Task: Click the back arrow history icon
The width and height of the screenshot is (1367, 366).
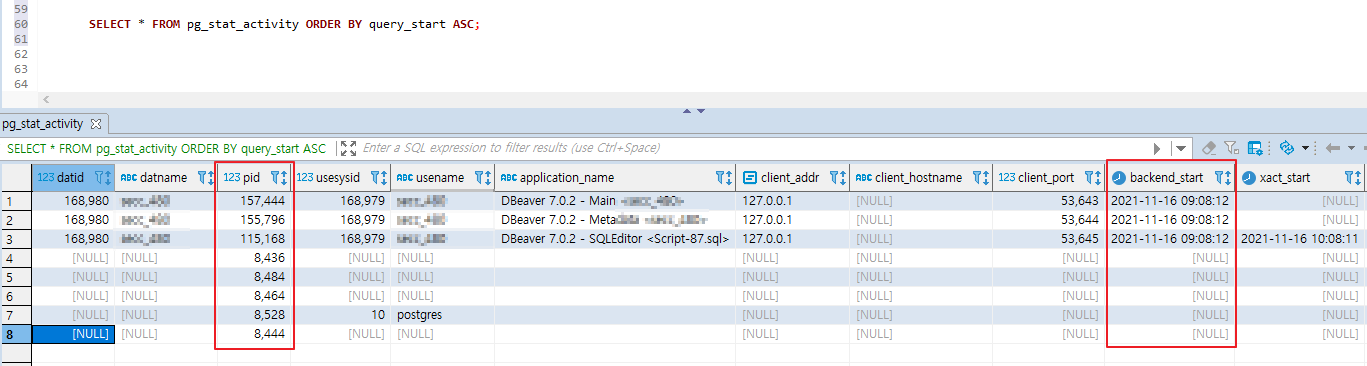Action: point(1332,148)
